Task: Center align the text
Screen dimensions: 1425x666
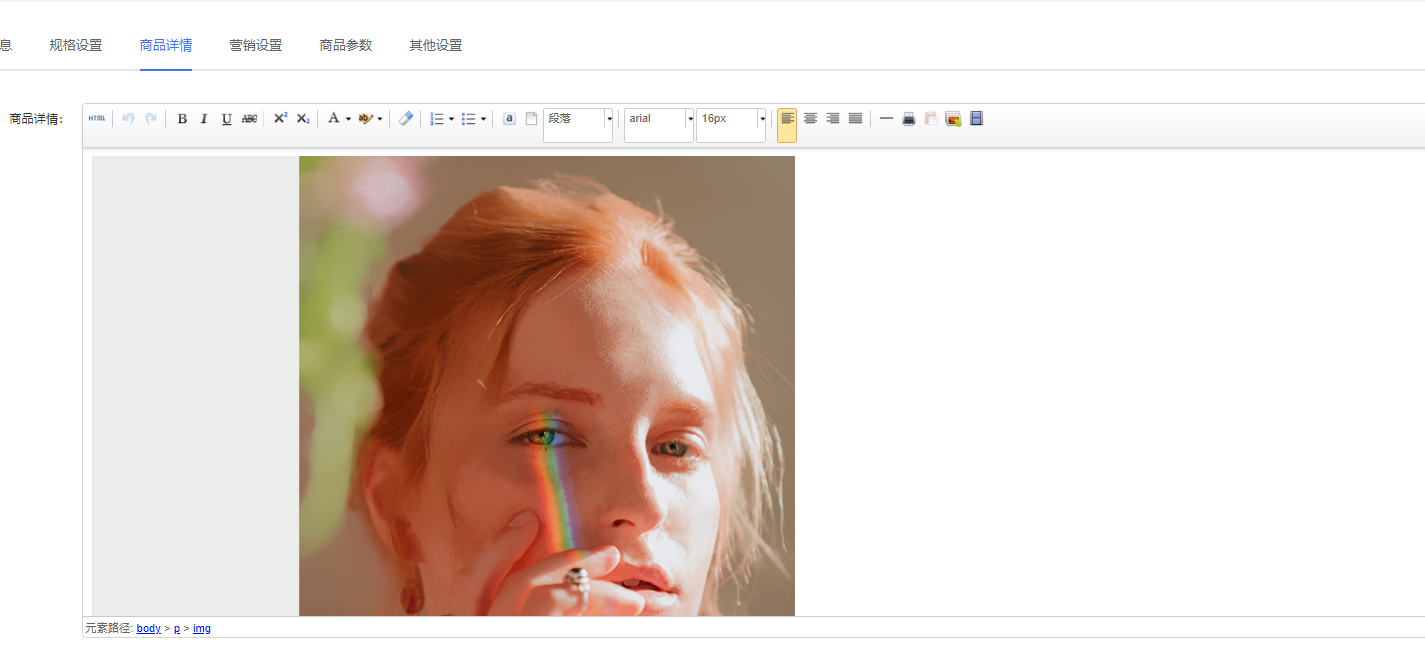Action: click(810, 119)
